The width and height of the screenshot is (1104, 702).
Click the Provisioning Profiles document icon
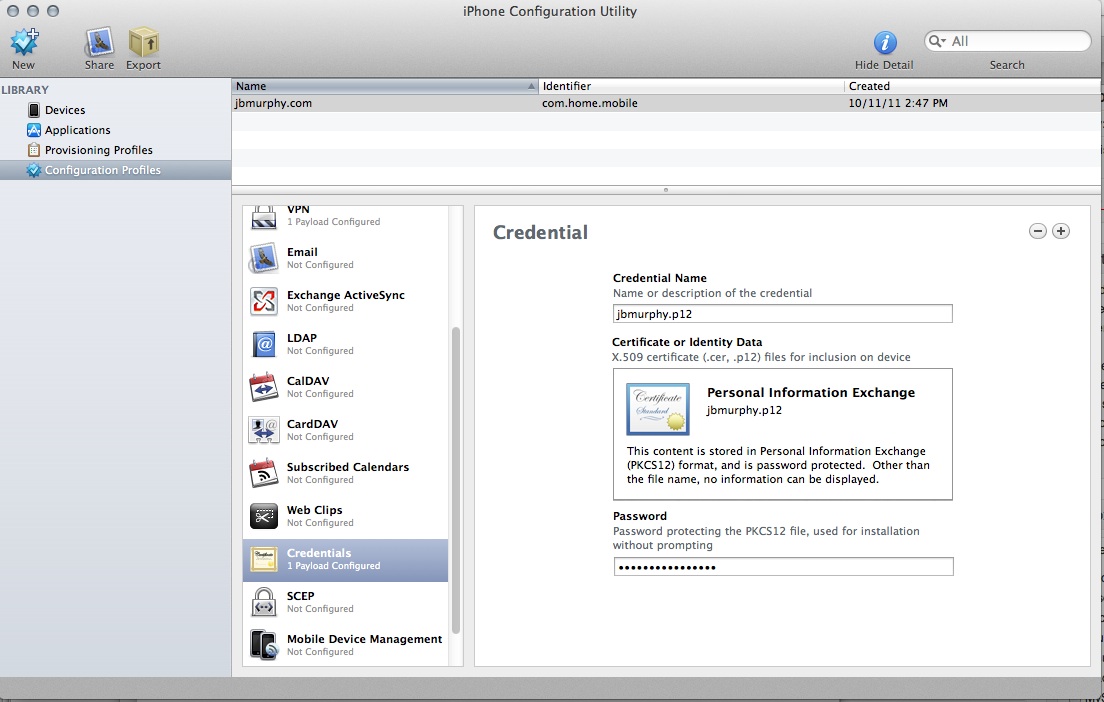pyautogui.click(x=34, y=150)
